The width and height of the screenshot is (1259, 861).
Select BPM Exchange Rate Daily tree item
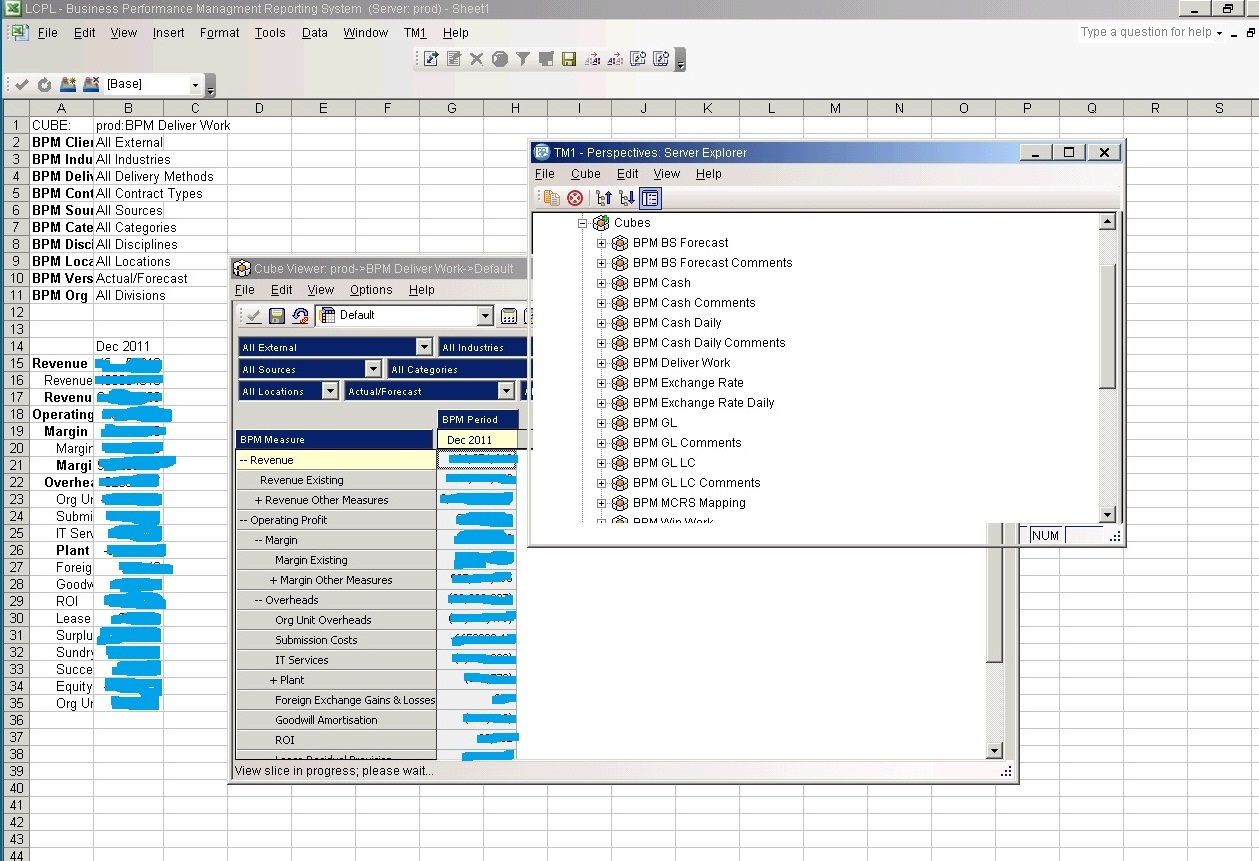[704, 403]
